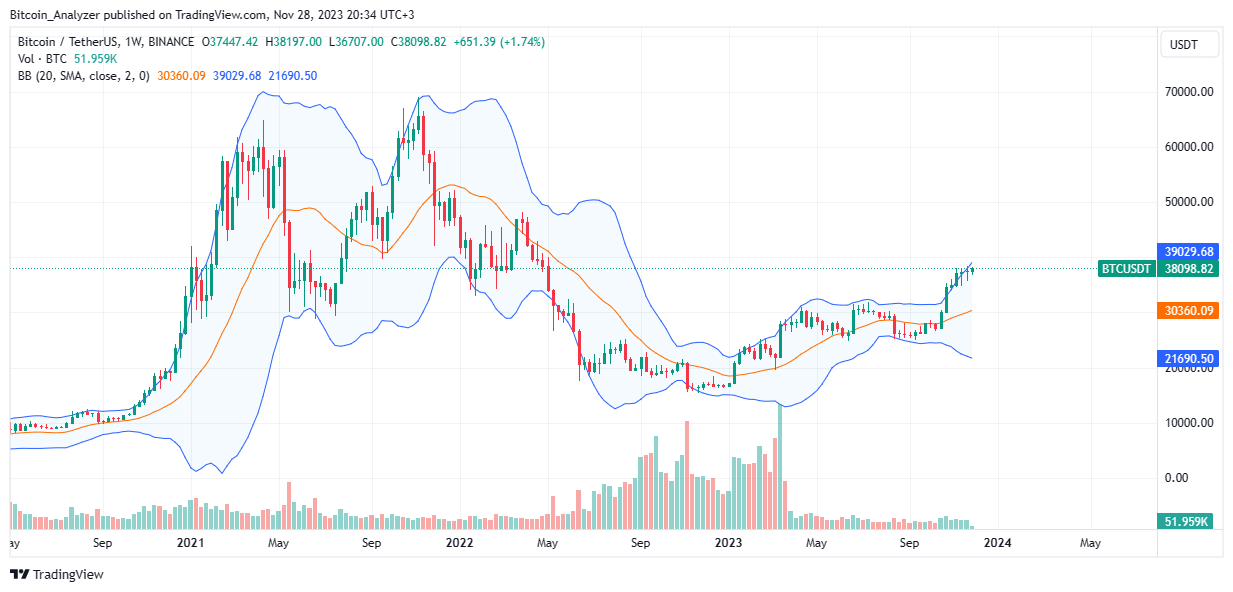The height and width of the screenshot is (592, 1233).
Task: Click the 2023 label on time axis
Action: (x=729, y=543)
